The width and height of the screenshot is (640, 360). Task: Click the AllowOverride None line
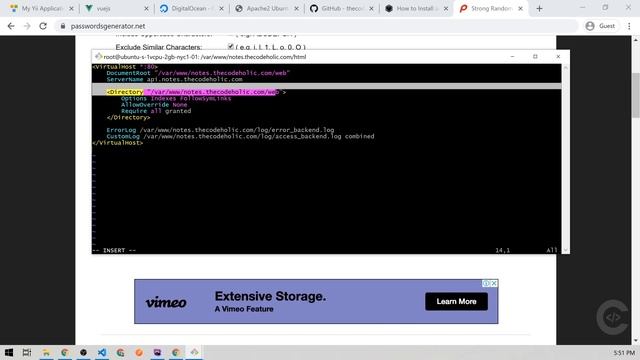[x=154, y=104]
